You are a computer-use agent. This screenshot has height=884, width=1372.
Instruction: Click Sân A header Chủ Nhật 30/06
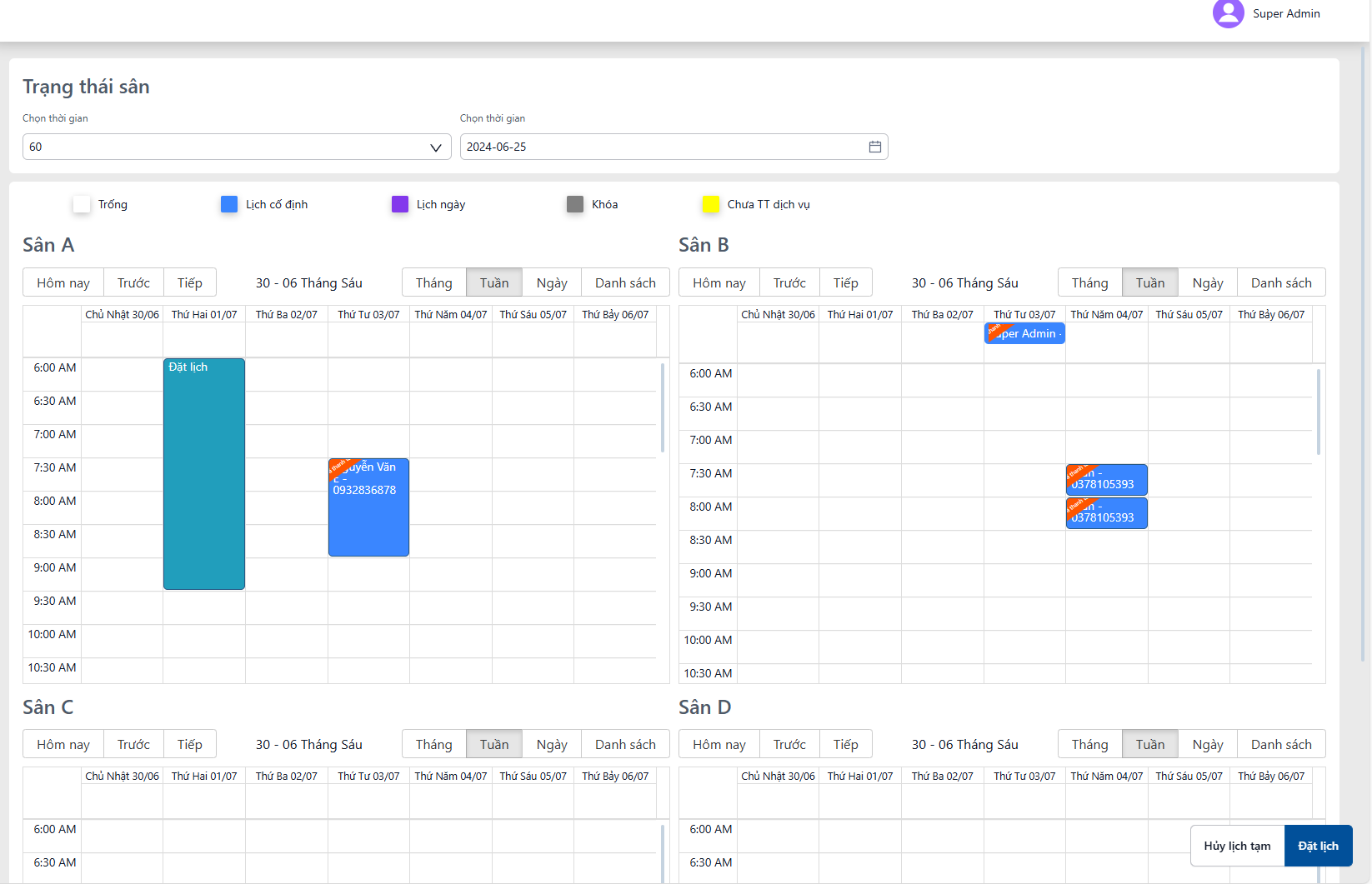pos(122,314)
